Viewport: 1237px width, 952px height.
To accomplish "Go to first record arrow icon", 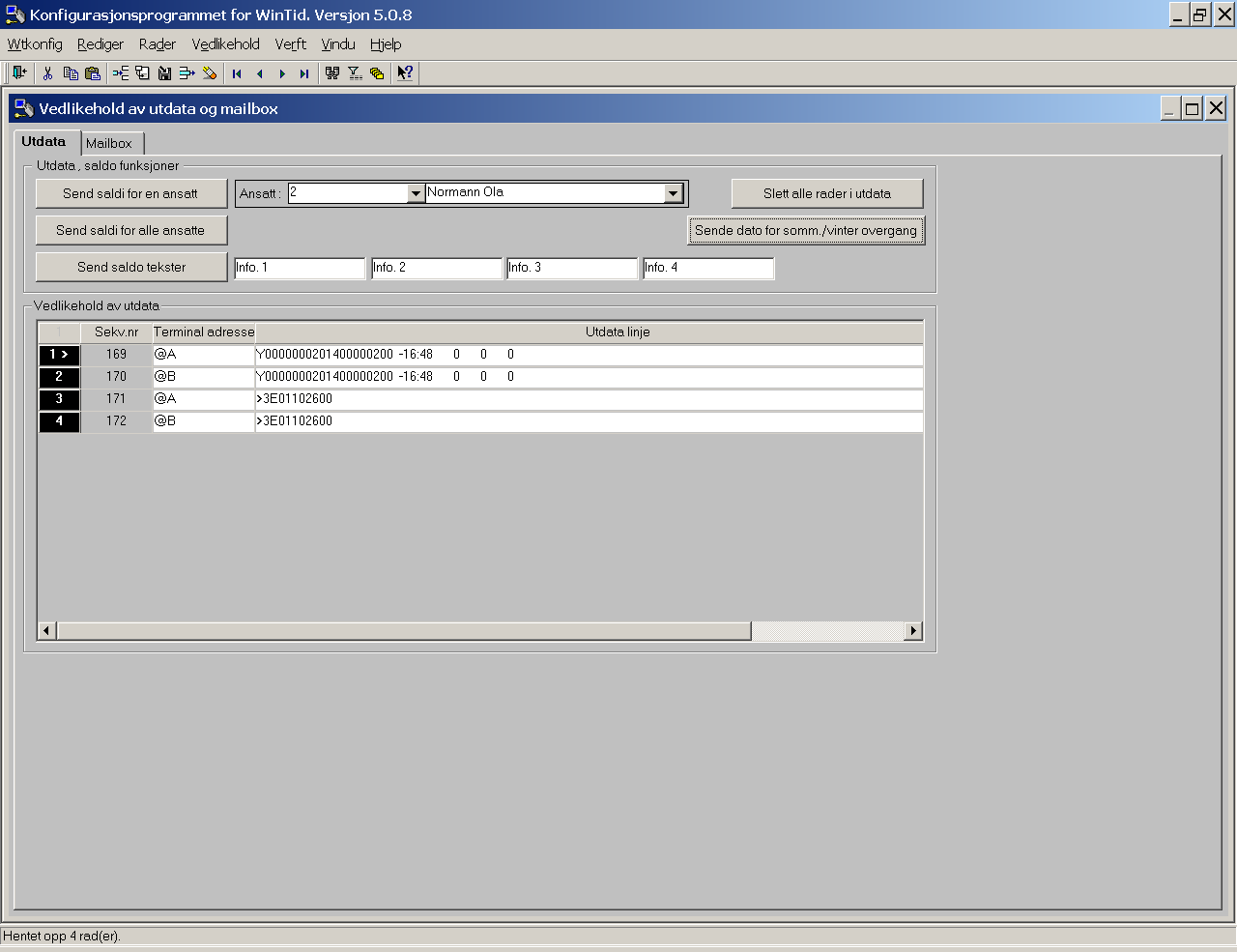I will [x=237, y=73].
